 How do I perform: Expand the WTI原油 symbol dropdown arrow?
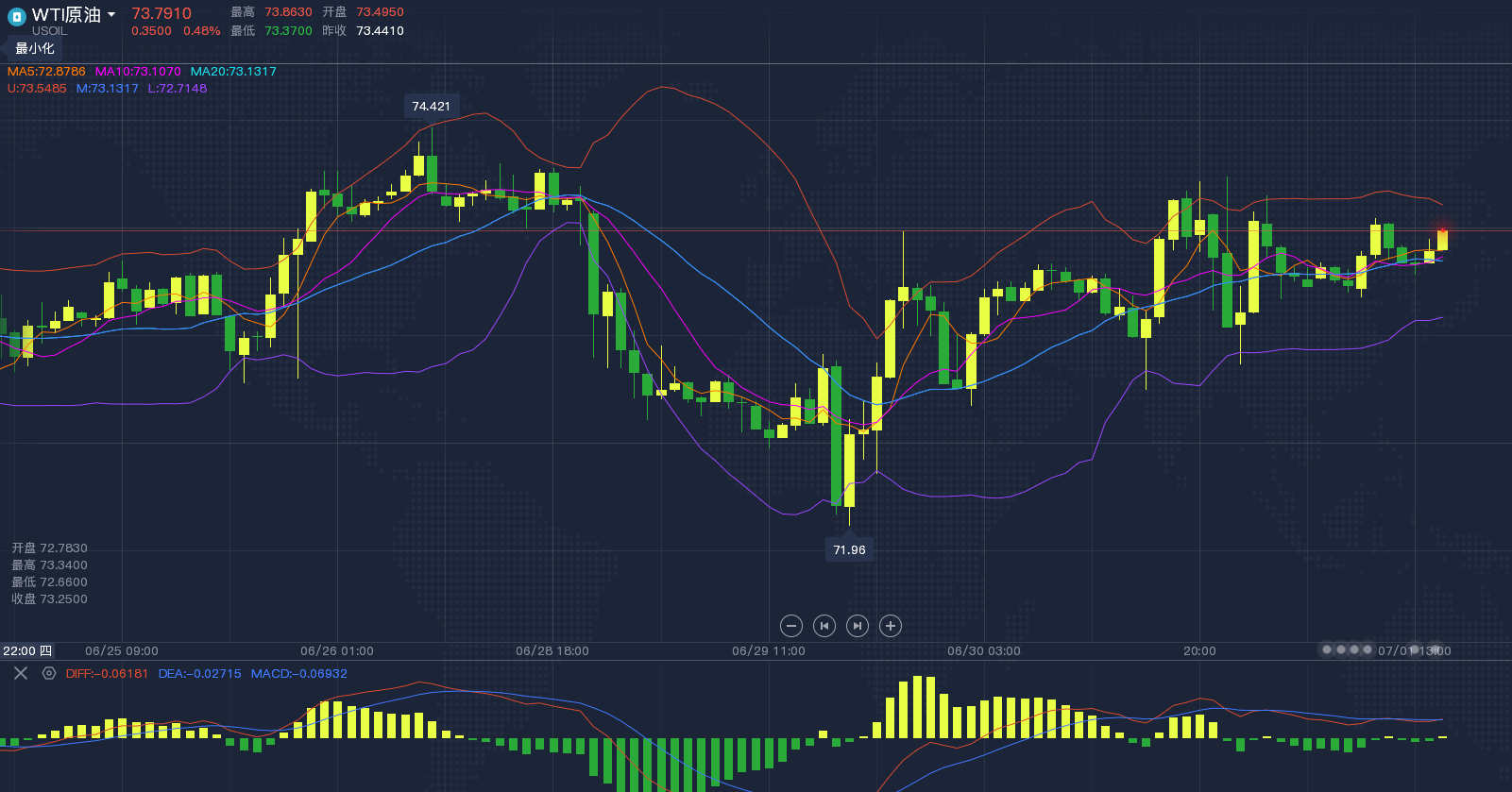pos(111,15)
